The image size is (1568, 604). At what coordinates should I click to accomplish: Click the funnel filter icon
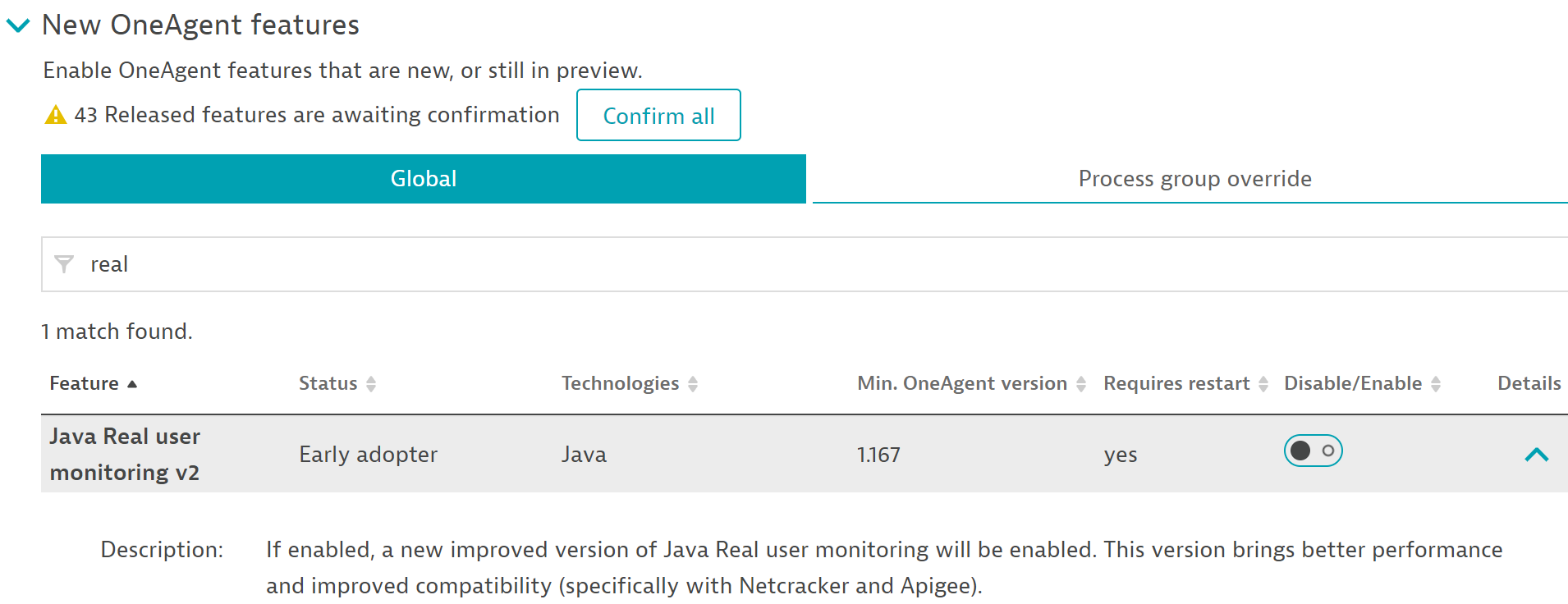[64, 264]
